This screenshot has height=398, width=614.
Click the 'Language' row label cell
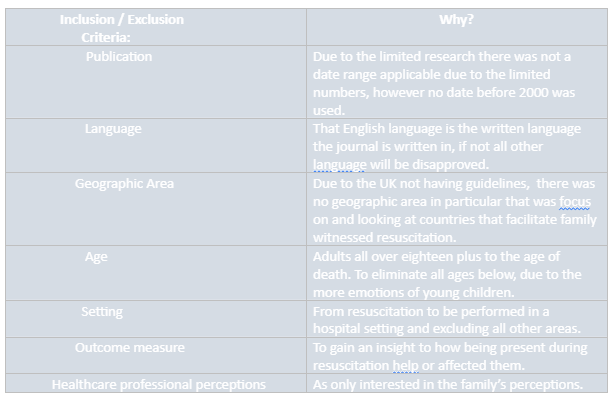tap(156, 146)
